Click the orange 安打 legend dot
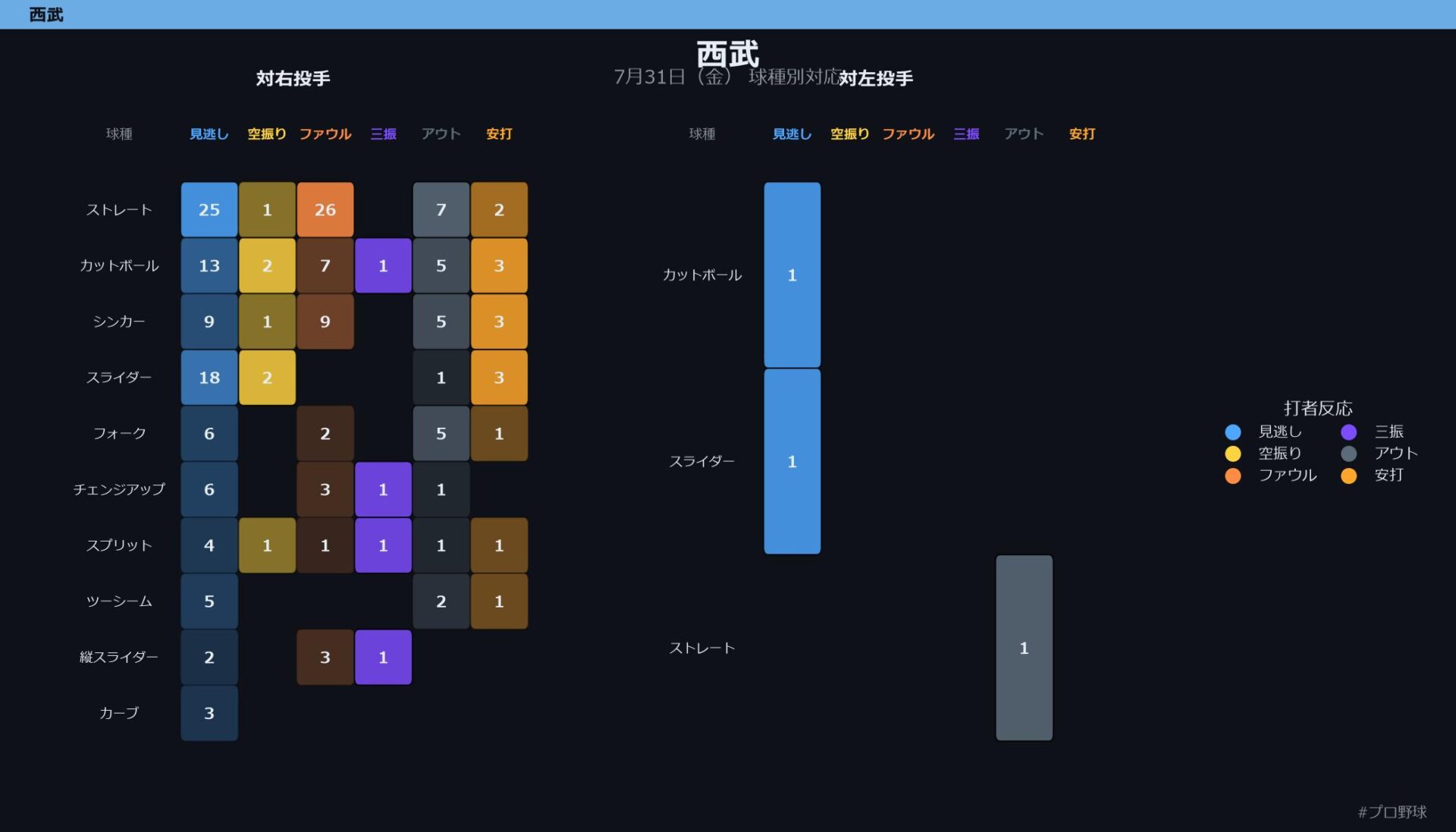Viewport: 1456px width, 832px height. click(x=1348, y=476)
